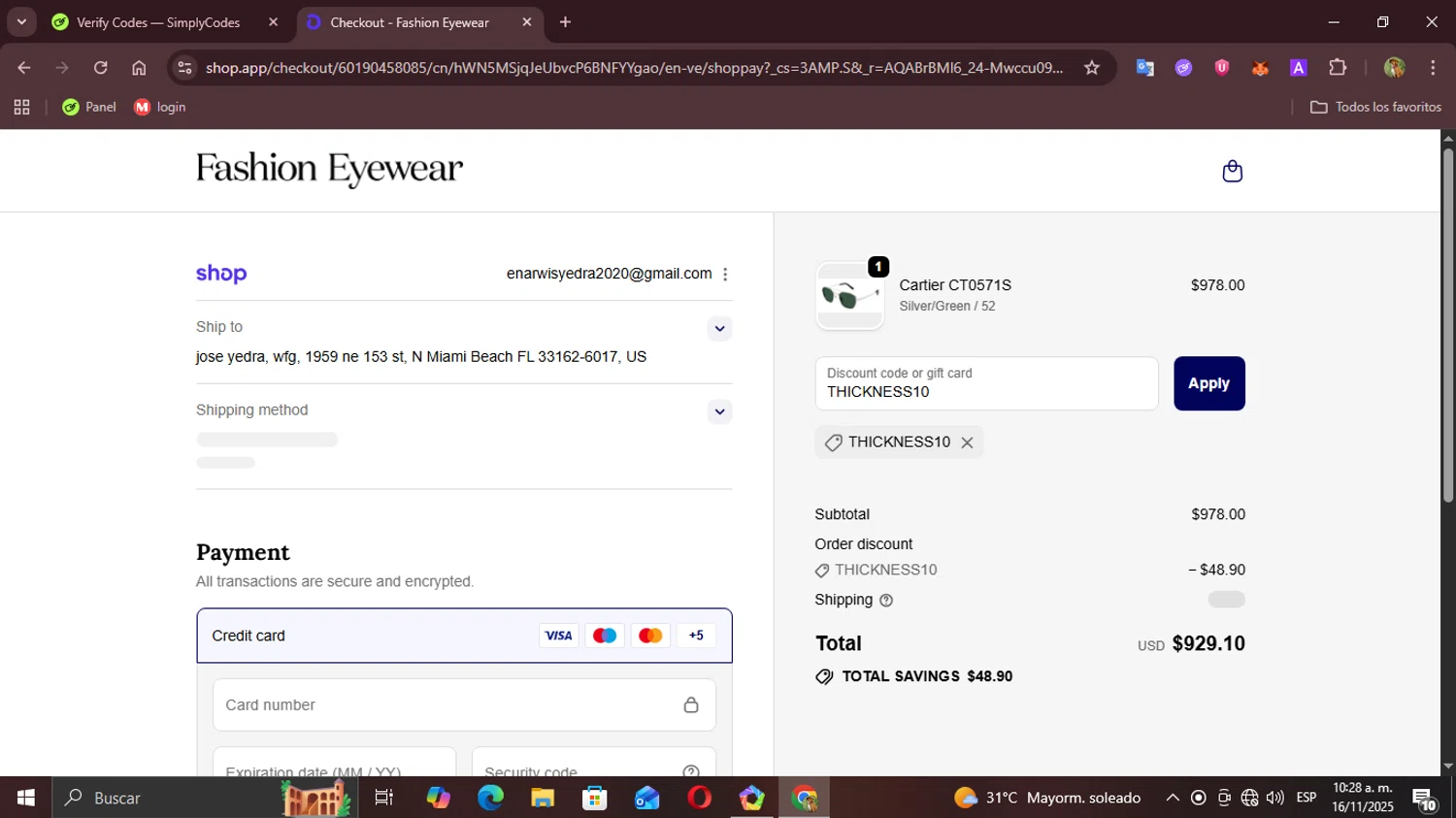Click the ESP language indicator
This screenshot has width=1456, height=818.
tap(1307, 798)
